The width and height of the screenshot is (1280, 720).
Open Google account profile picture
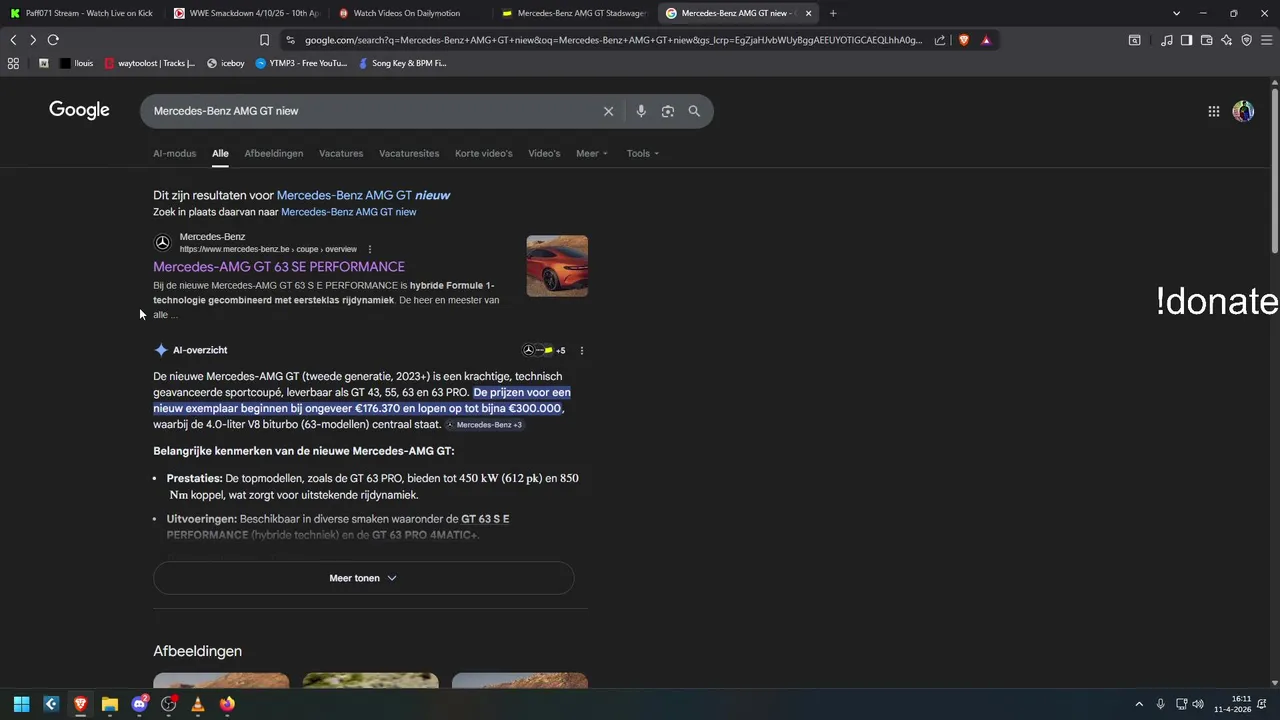[x=1243, y=111]
